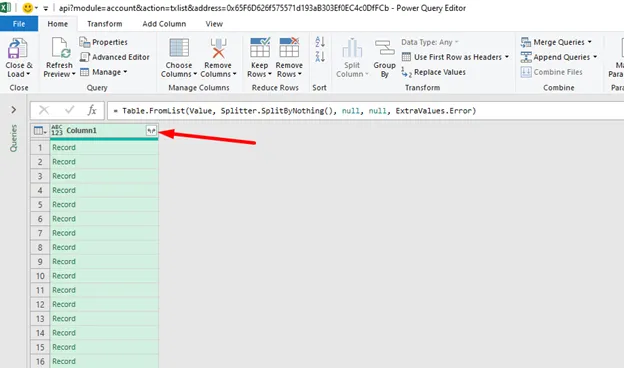The height and width of the screenshot is (368, 624).
Task: Click Combine Files
Action: coord(552,72)
